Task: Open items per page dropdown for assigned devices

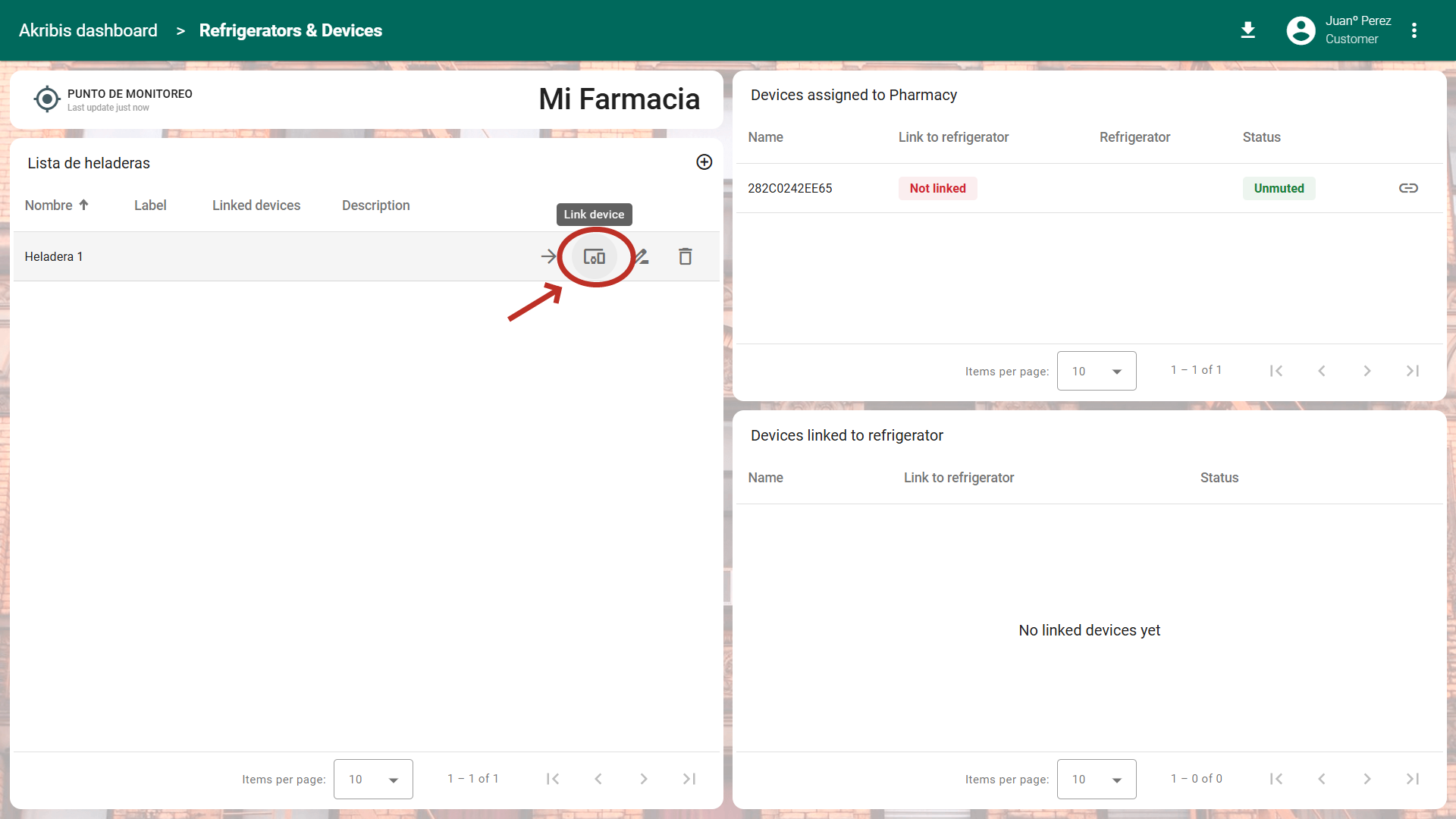Action: click(1097, 371)
